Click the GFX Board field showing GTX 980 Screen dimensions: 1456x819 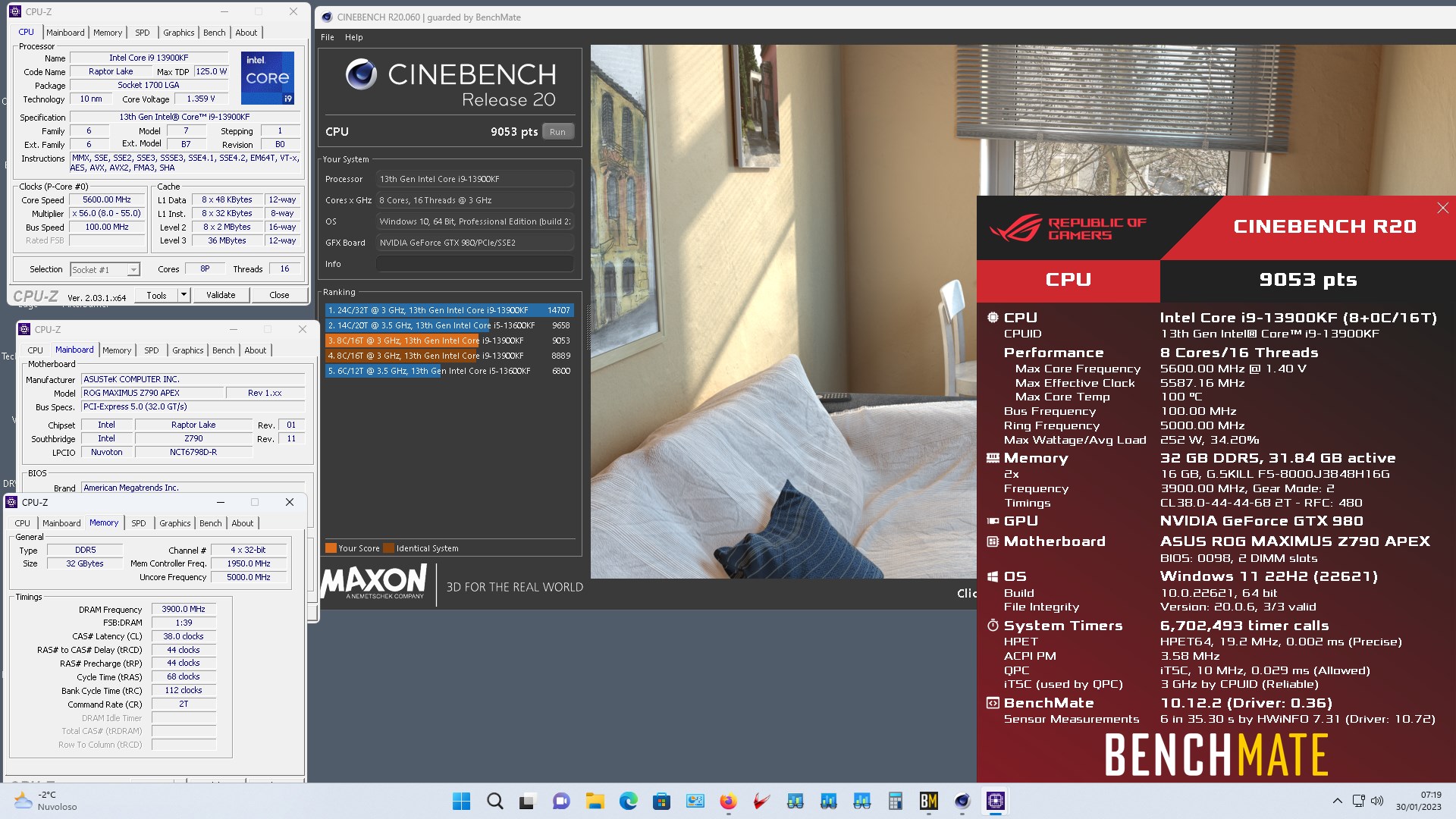point(475,243)
